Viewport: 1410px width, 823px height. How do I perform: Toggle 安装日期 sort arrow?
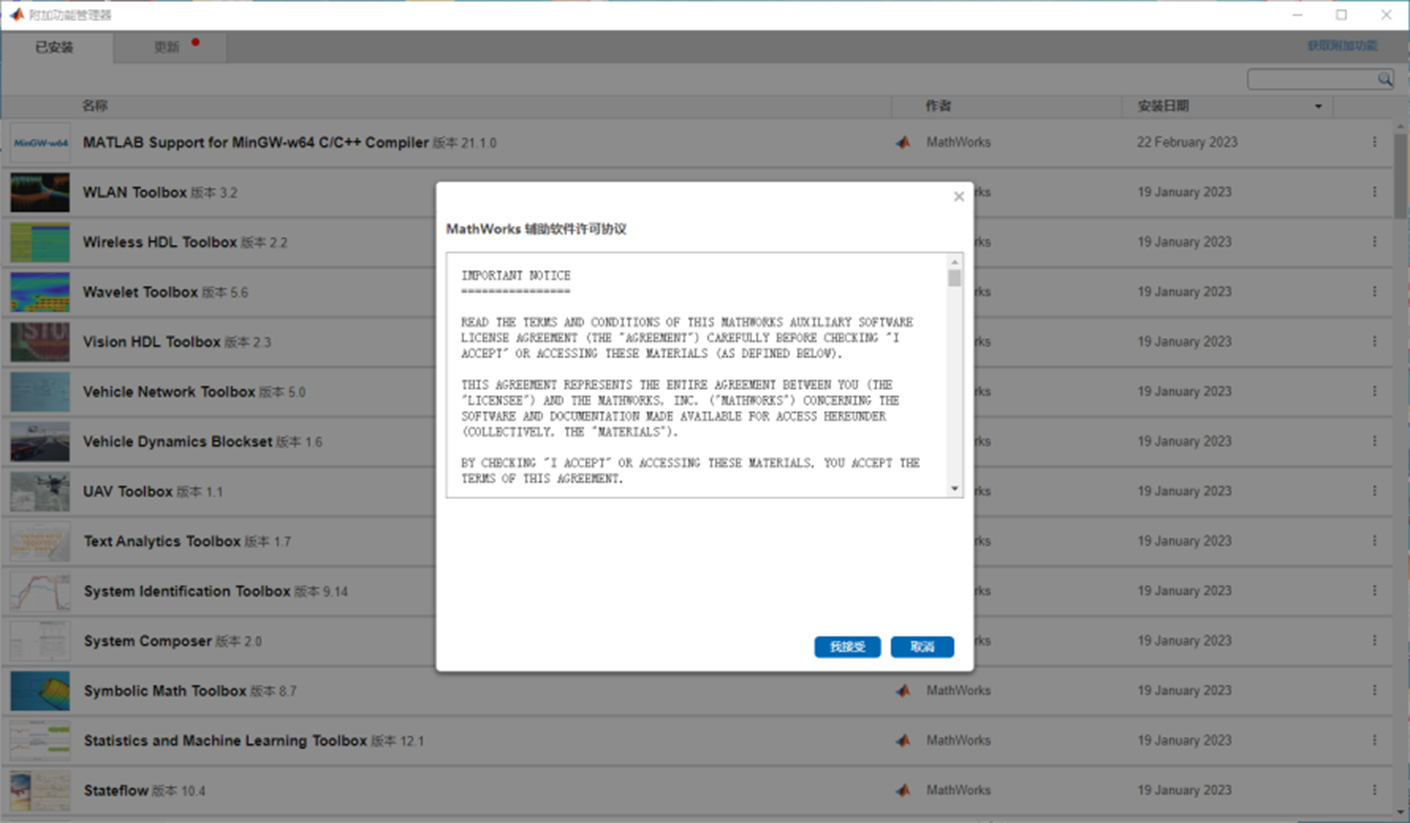pos(1318,107)
